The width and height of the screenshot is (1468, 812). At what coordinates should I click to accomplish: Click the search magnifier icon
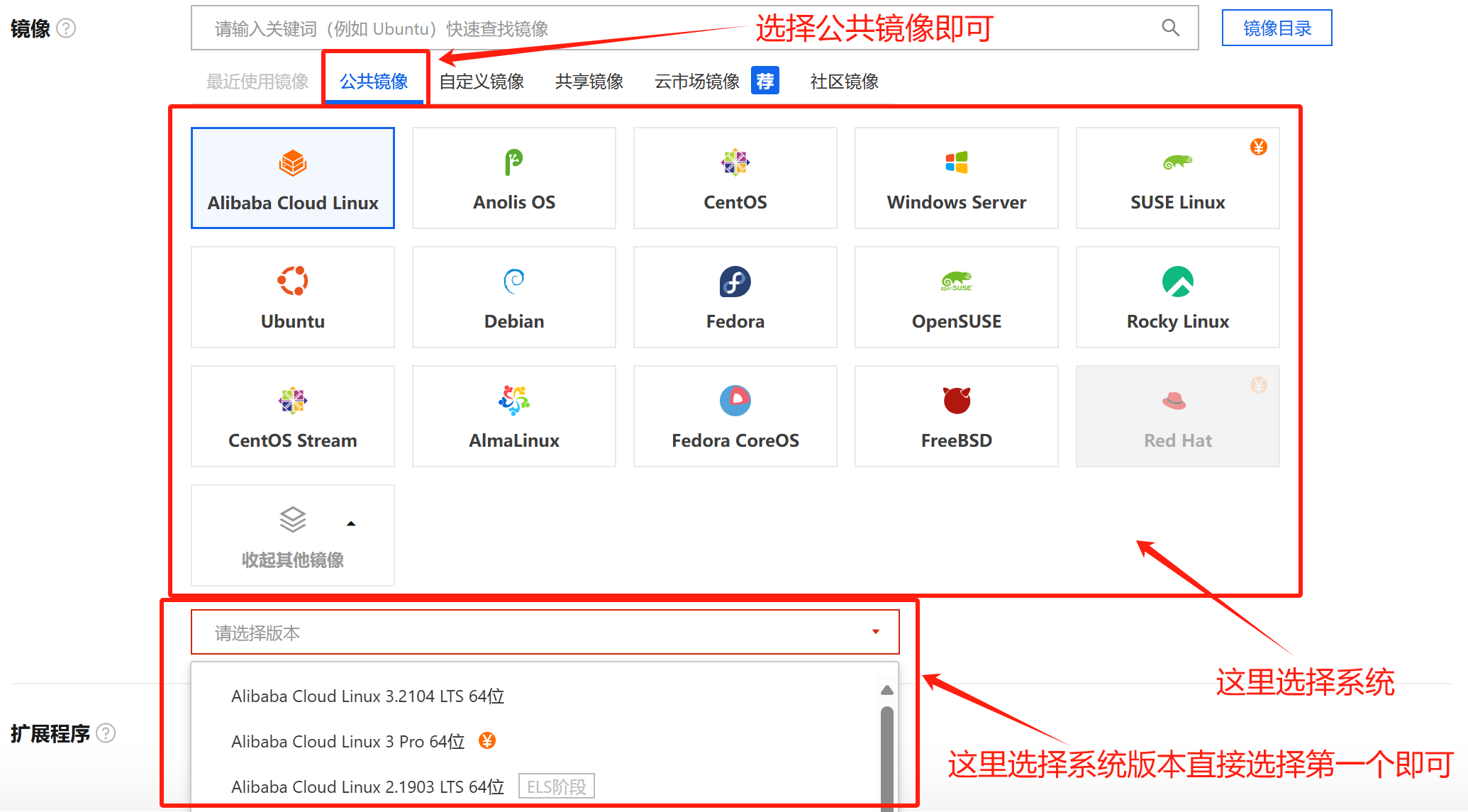pyautogui.click(x=1170, y=28)
